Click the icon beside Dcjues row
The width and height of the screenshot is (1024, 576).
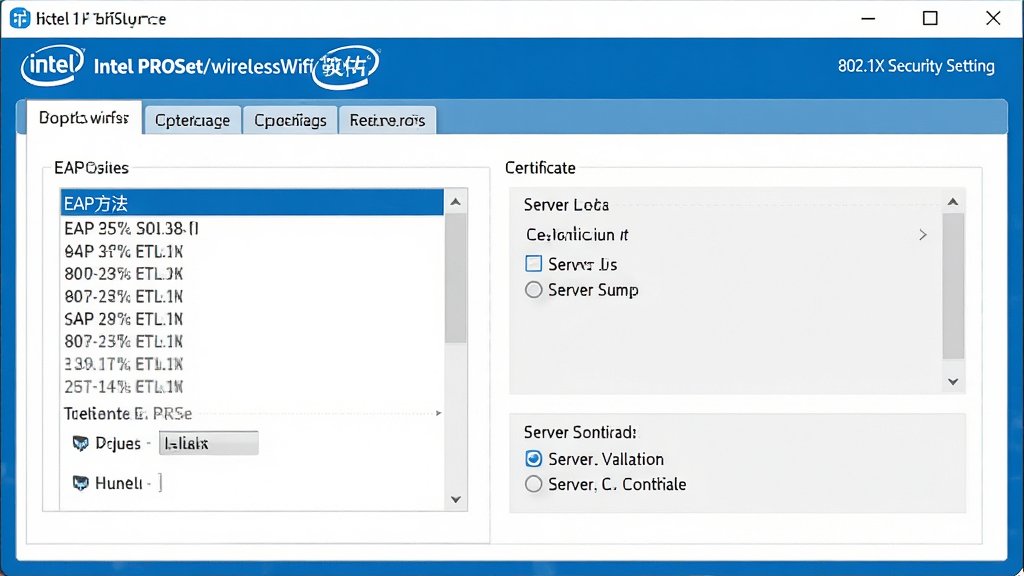[x=80, y=444]
